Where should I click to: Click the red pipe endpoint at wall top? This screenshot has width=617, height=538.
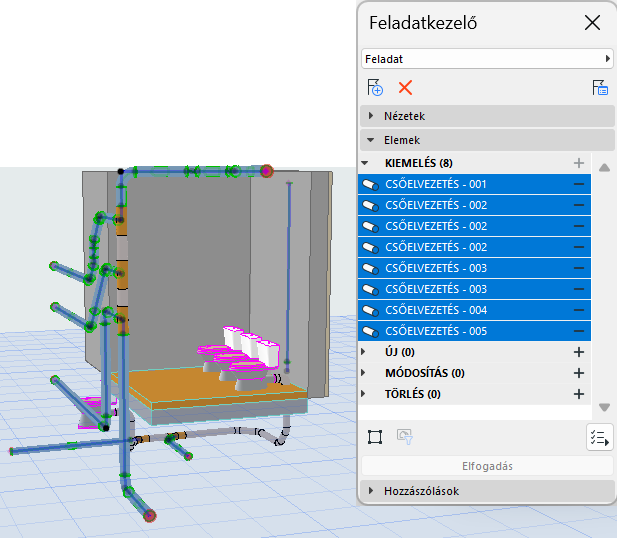click(x=266, y=171)
